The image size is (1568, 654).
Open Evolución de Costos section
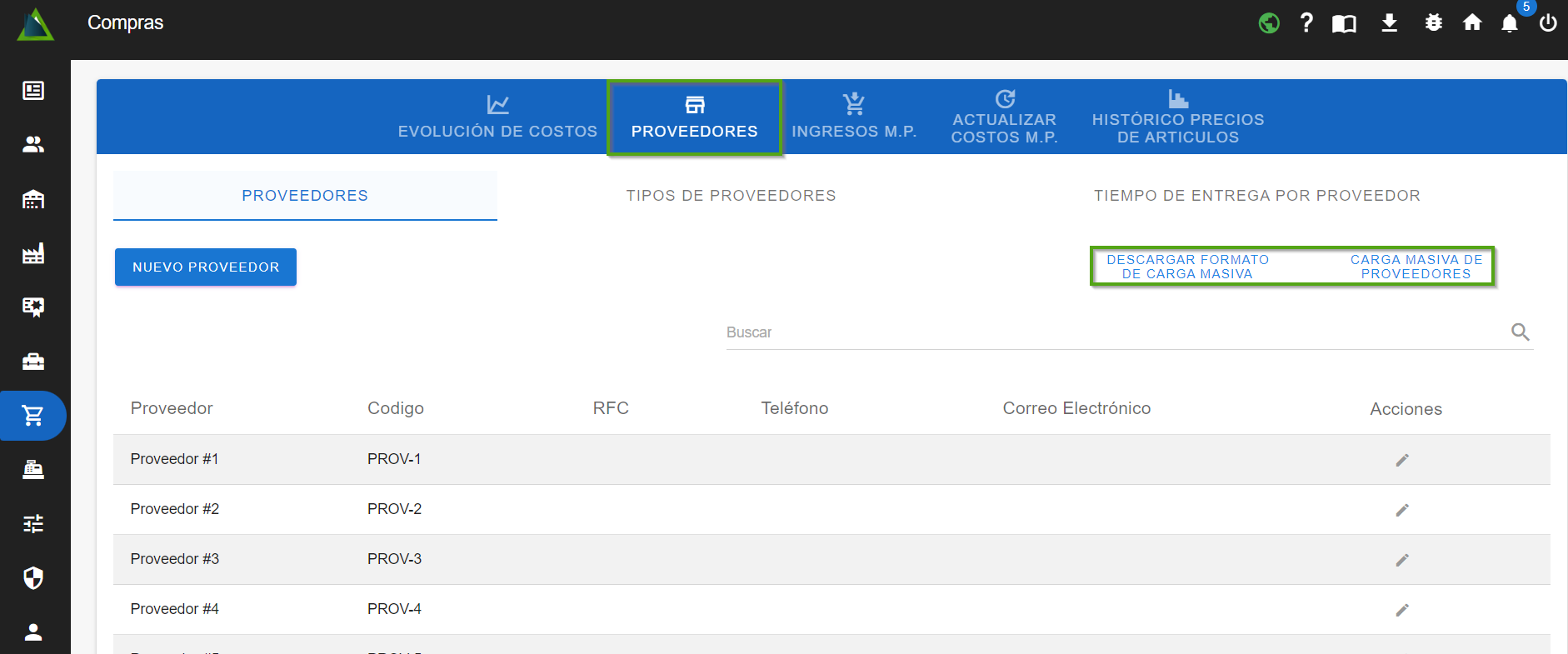(497, 117)
